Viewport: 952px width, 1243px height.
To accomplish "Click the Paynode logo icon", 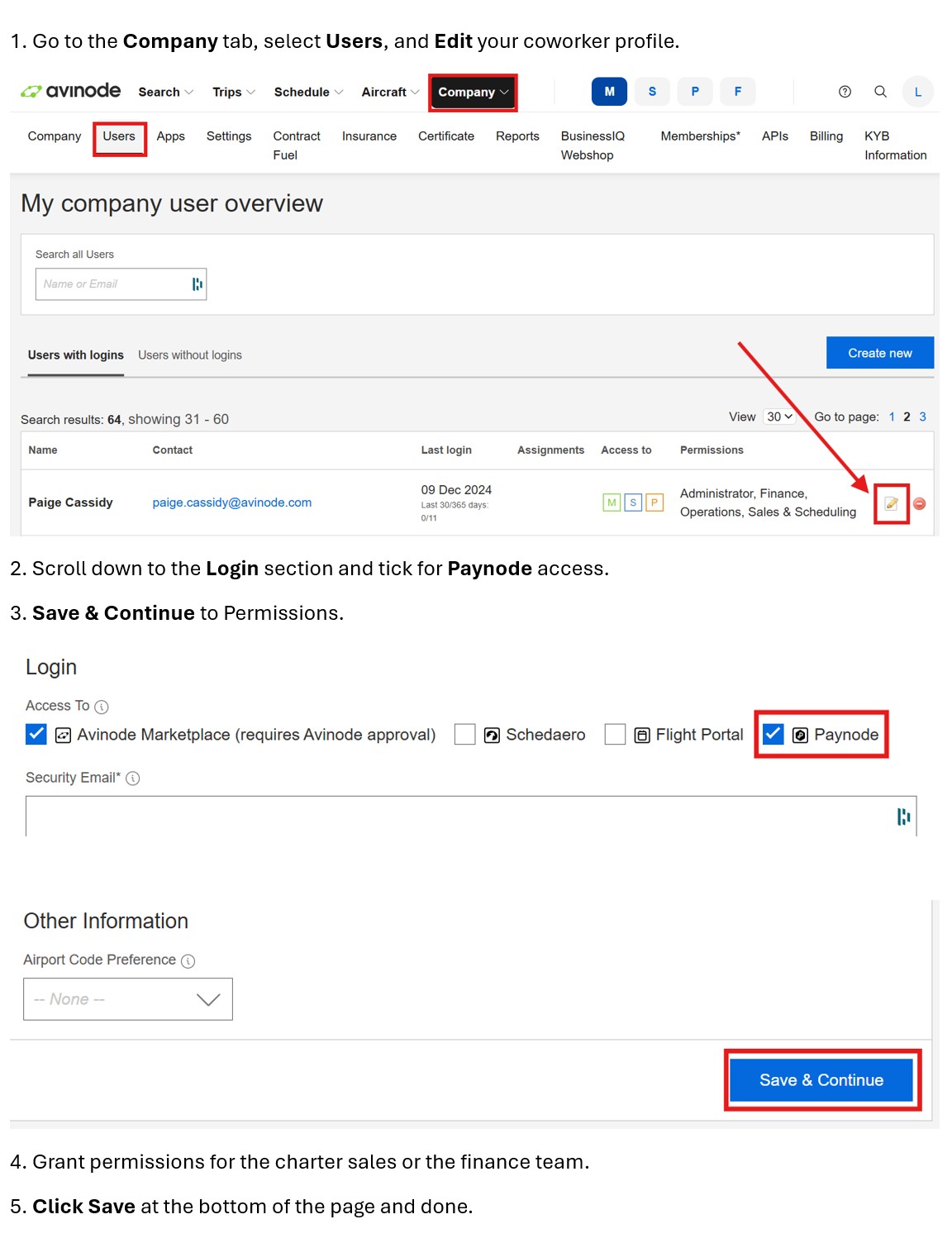I will pyautogui.click(x=800, y=736).
